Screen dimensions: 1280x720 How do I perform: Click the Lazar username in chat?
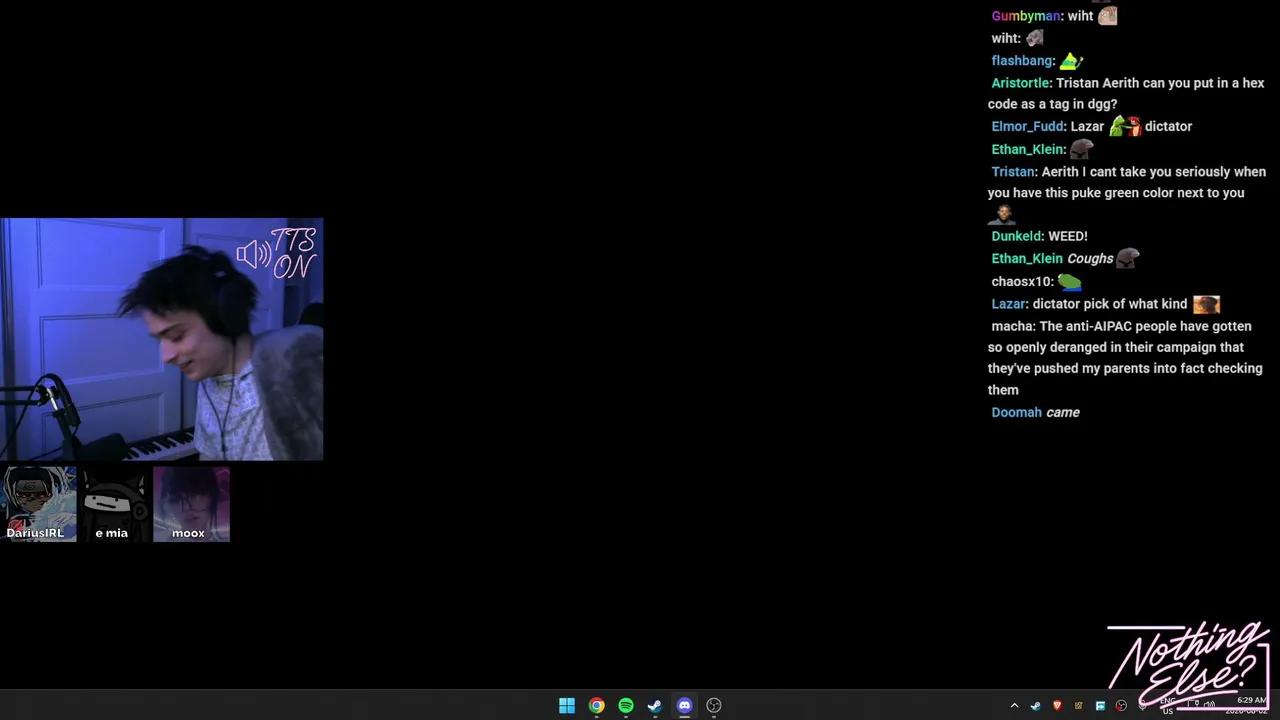click(x=1008, y=304)
